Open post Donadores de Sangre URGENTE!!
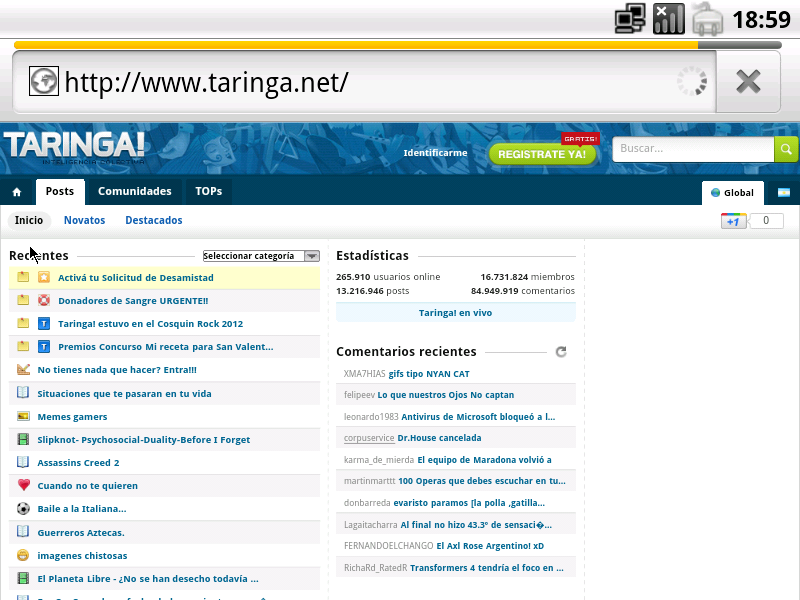Screen dimensions: 800x600 [133, 301]
